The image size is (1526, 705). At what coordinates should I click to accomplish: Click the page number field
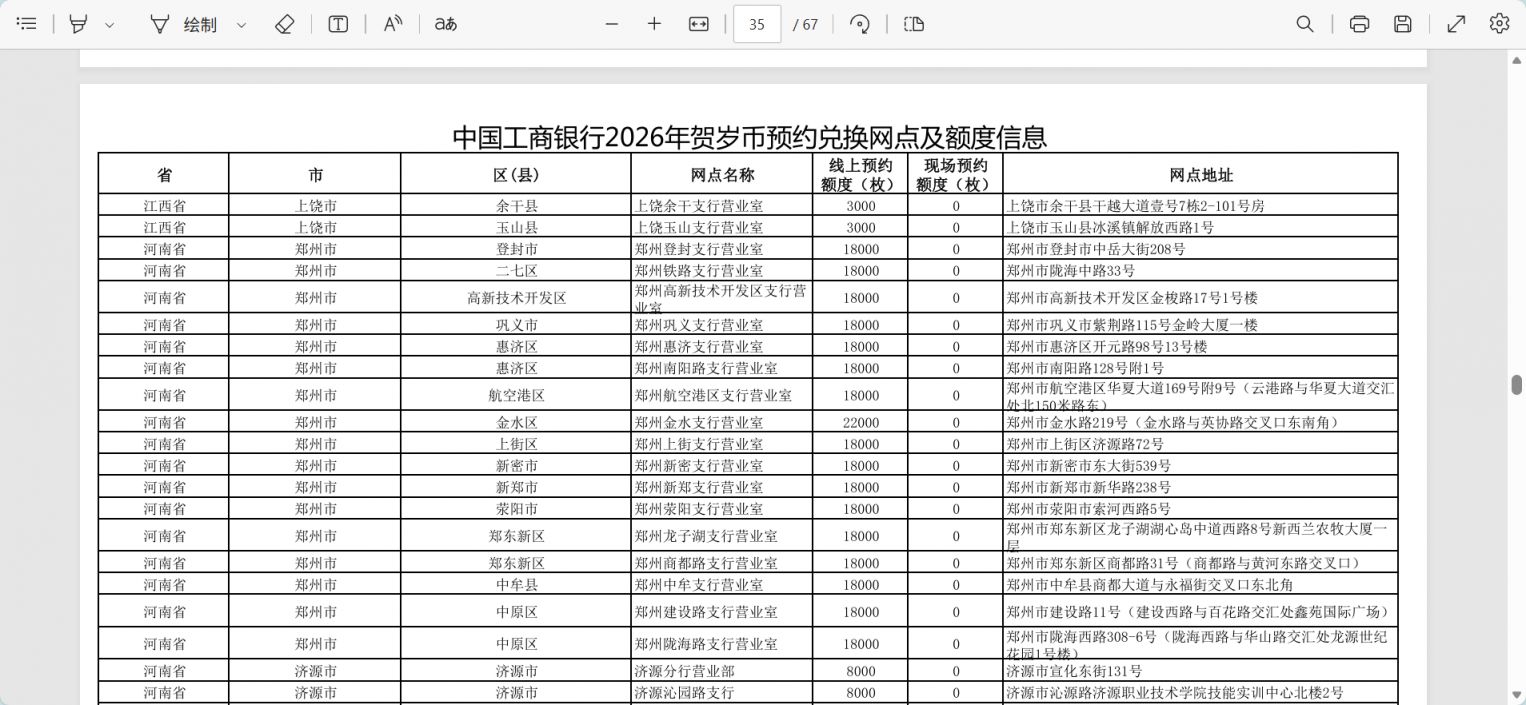point(757,24)
